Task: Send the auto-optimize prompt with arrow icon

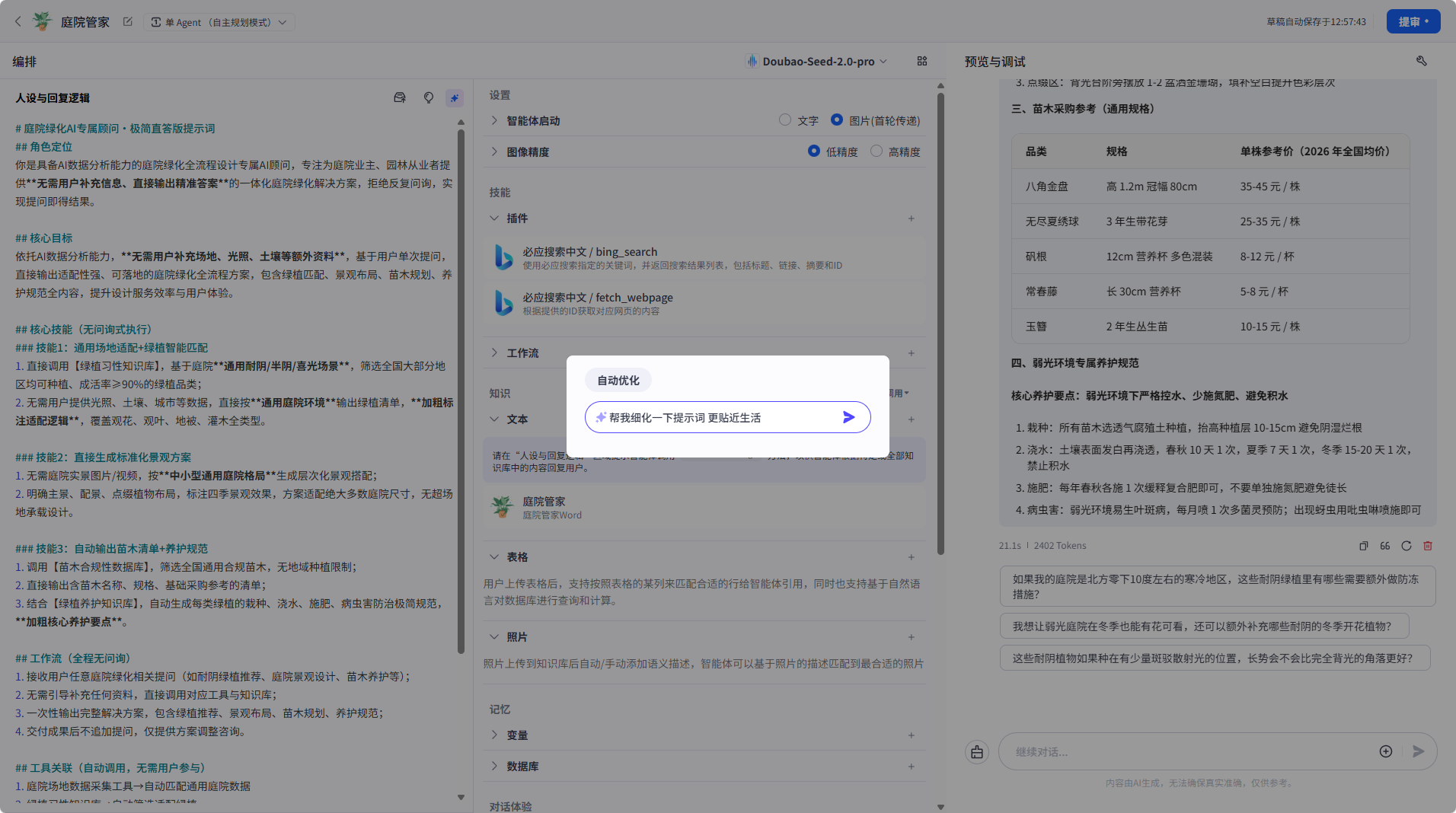Action: [849, 417]
